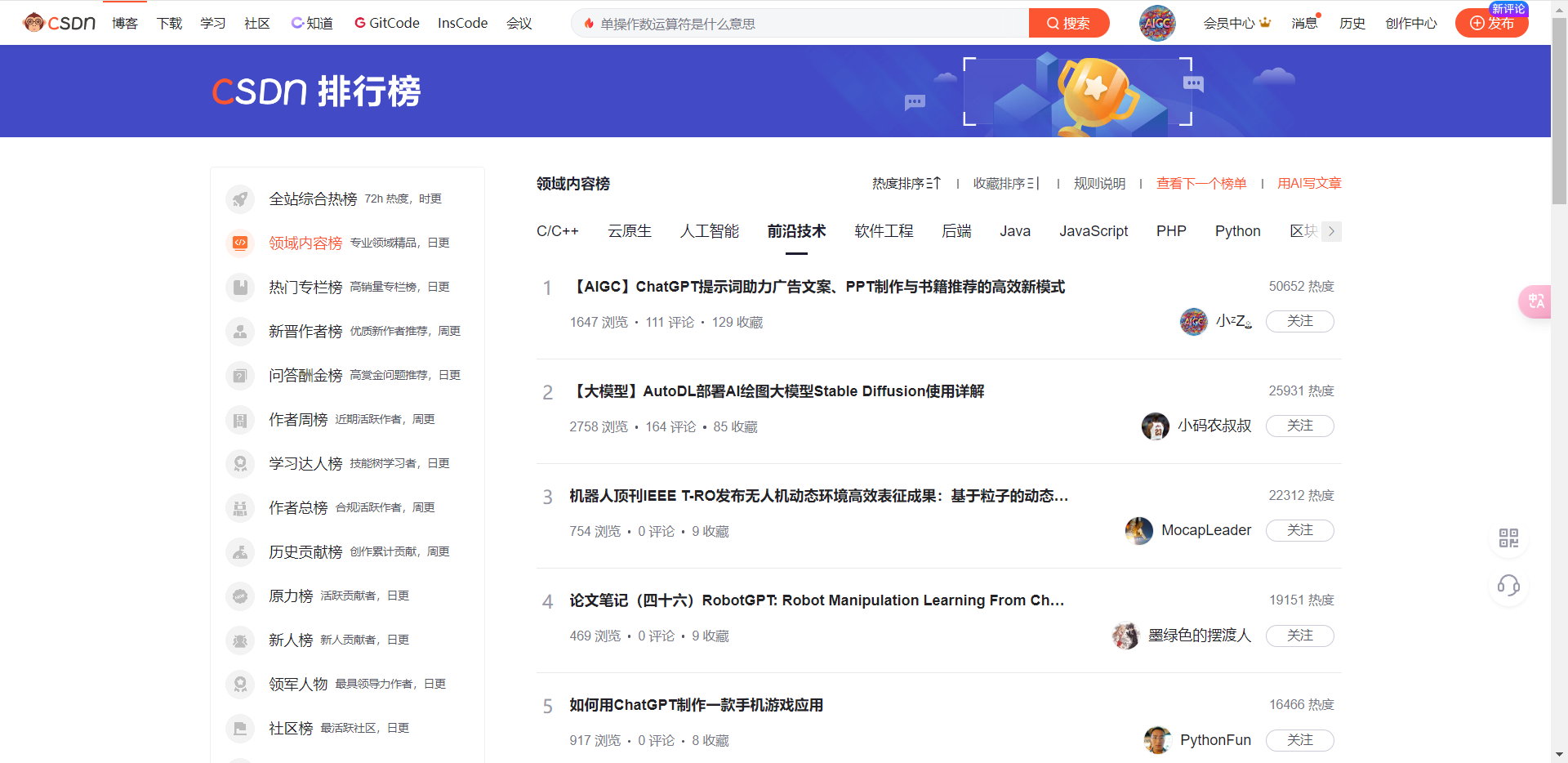Follow MocapLeader with 关注 button
The width and height of the screenshot is (1568, 763).
pos(1300,530)
